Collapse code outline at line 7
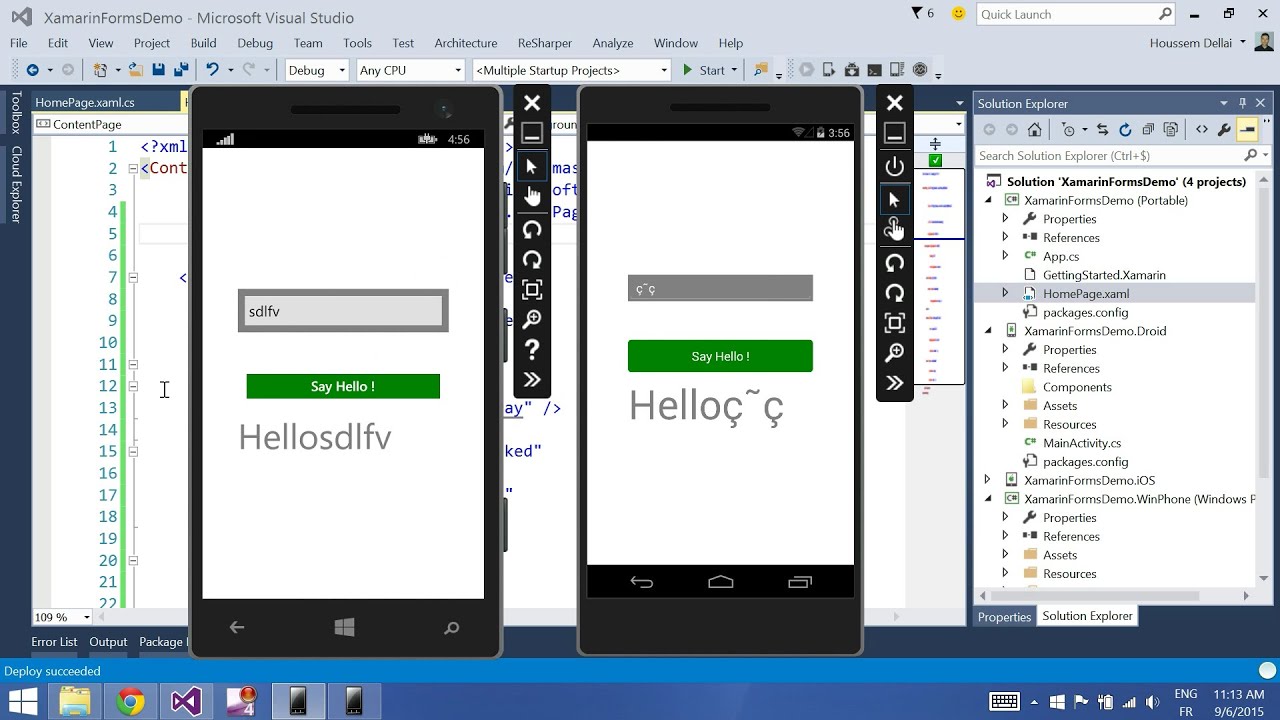 pos(133,277)
